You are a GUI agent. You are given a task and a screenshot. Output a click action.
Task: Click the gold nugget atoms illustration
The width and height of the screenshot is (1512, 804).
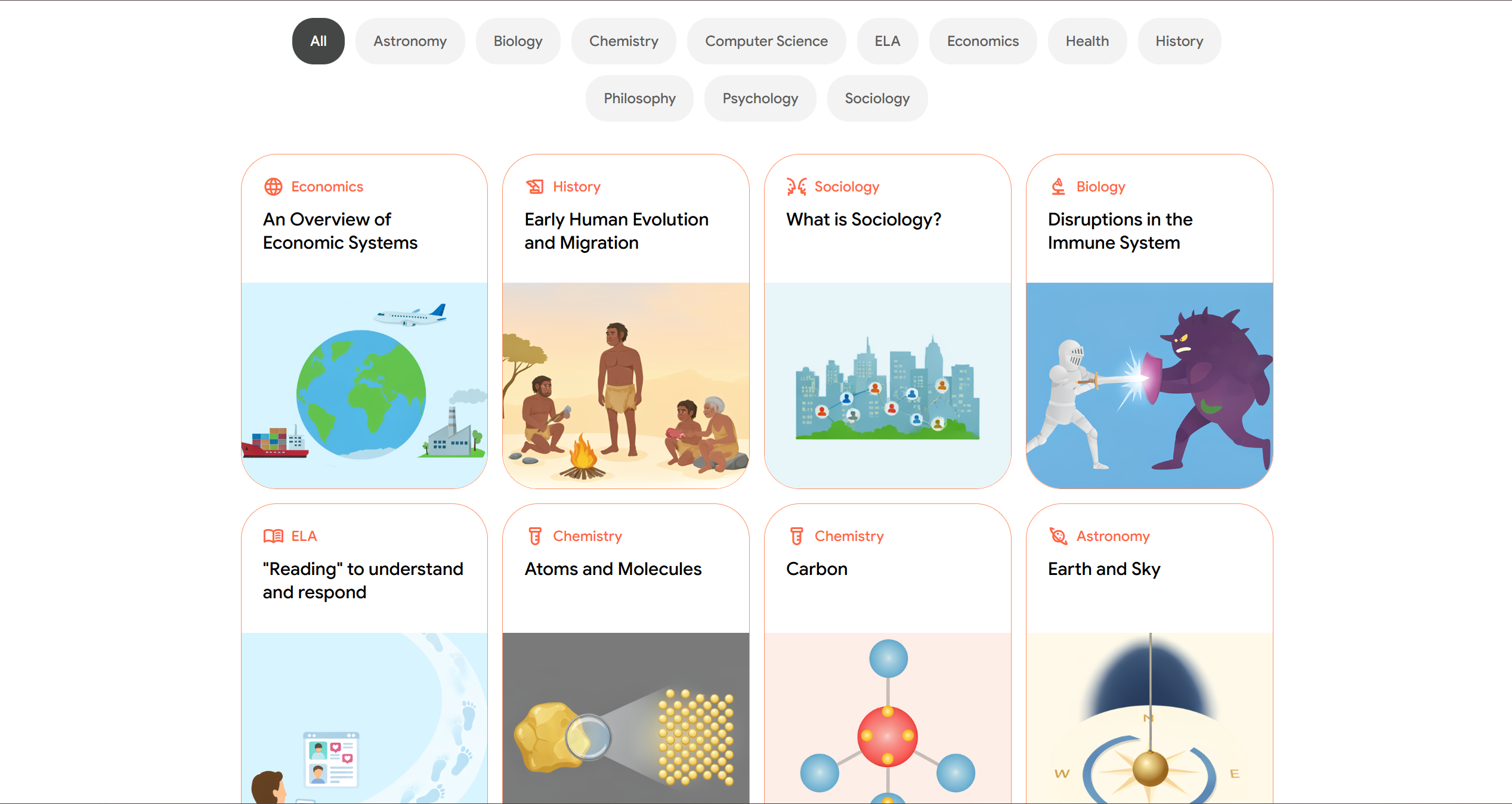point(626,718)
